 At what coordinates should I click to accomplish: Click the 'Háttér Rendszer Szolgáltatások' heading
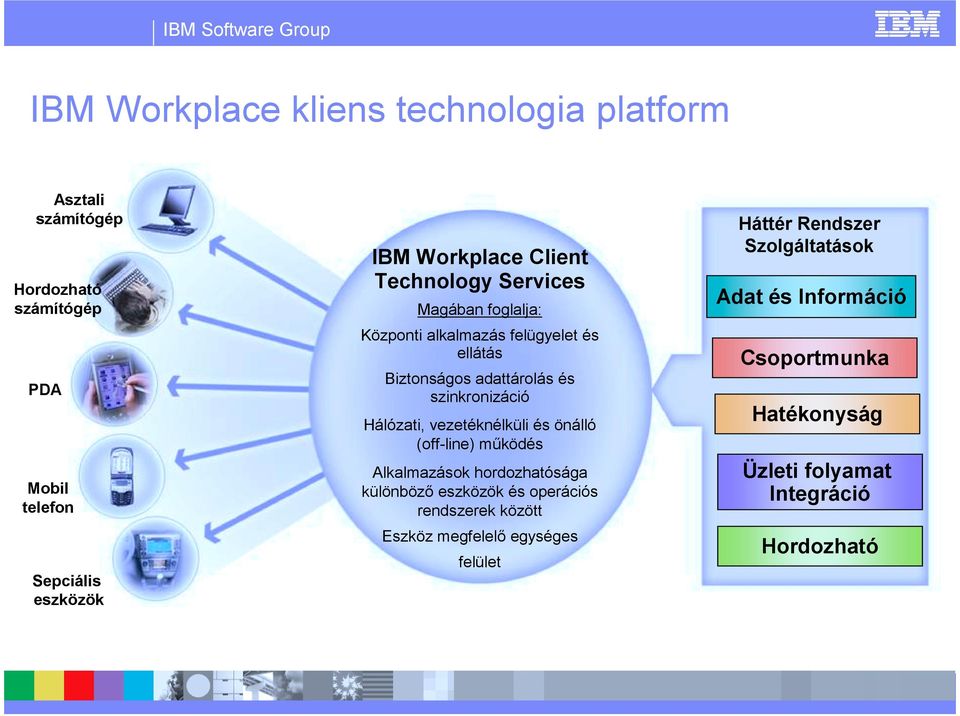[809, 235]
